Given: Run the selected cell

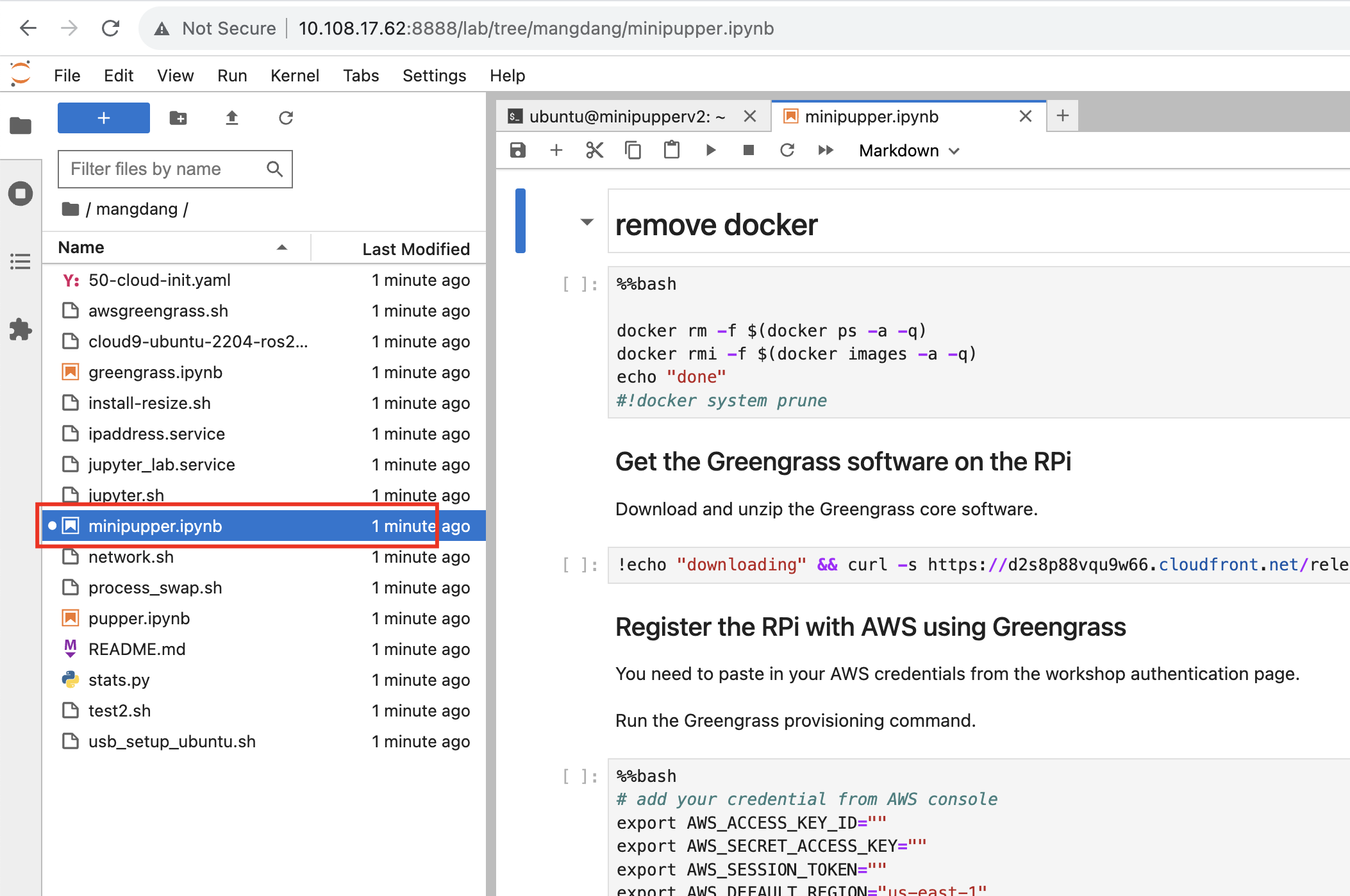Looking at the screenshot, I should point(710,151).
